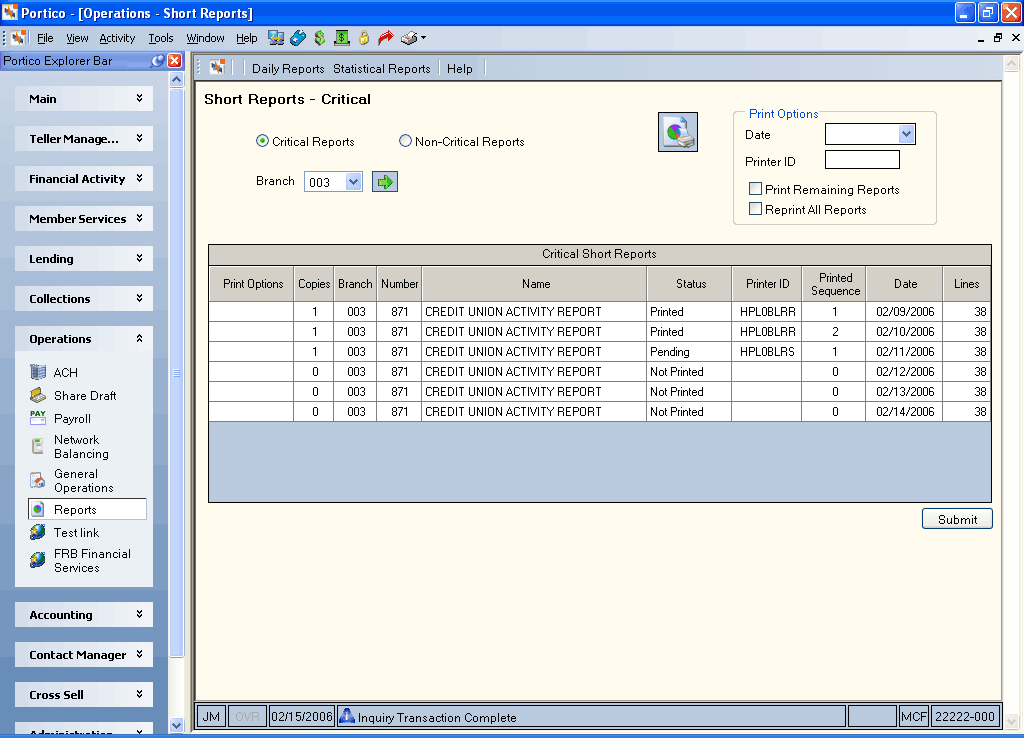Click the print report chart icon
This screenshot has width=1024, height=738.
678,132
